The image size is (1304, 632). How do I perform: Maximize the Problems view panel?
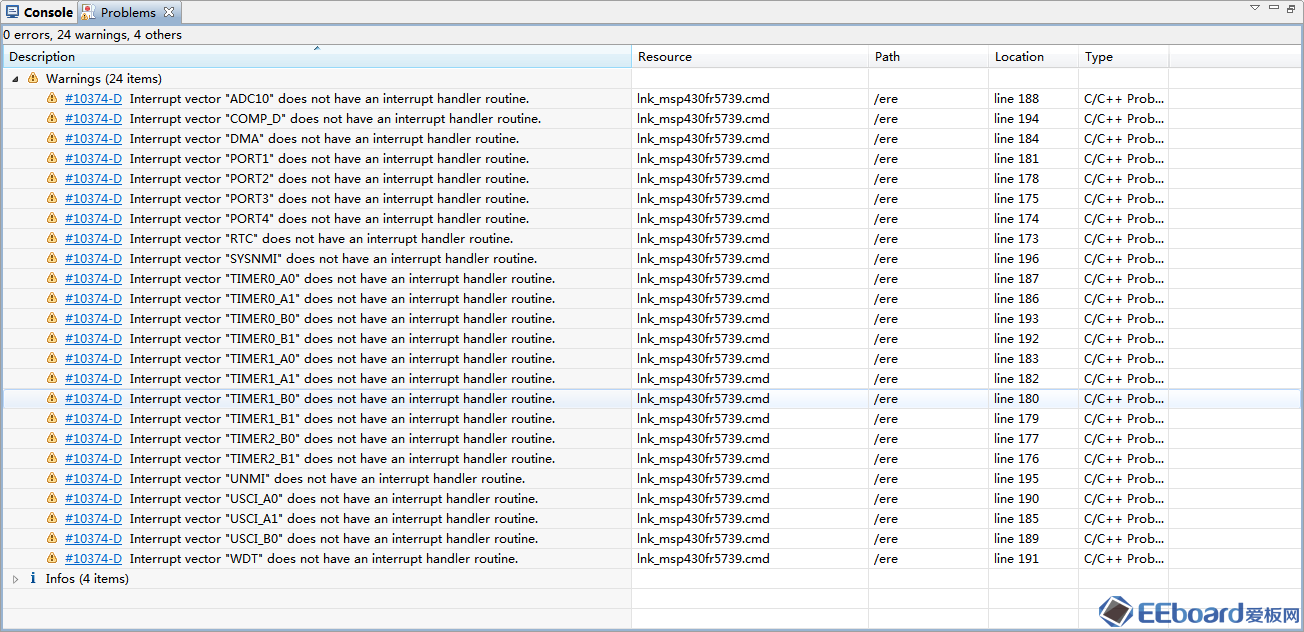click(1291, 8)
